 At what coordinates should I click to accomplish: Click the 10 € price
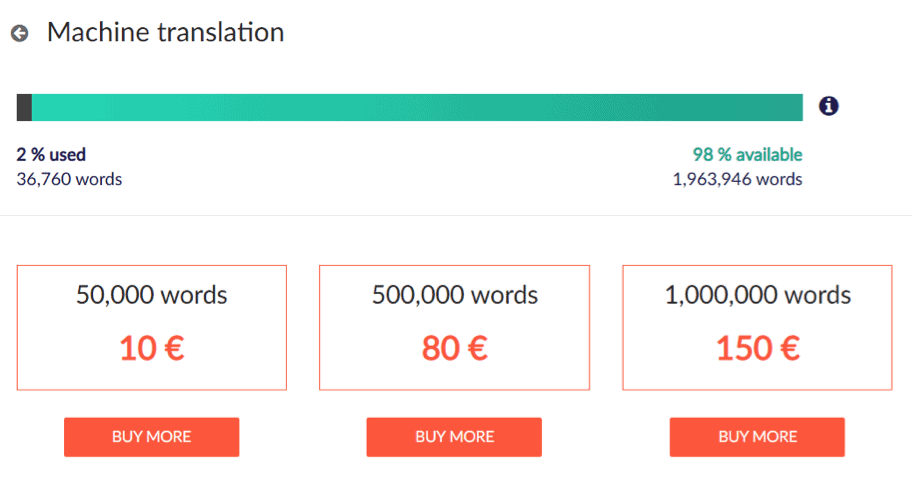pos(152,348)
